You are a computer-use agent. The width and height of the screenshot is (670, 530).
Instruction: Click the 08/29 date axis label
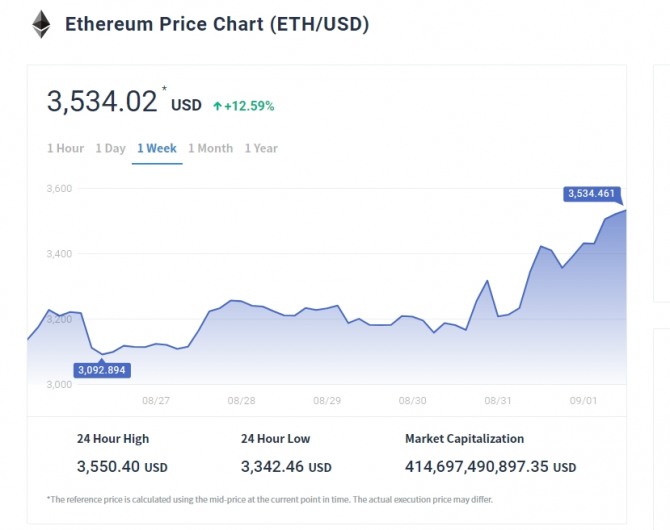pyautogui.click(x=327, y=400)
